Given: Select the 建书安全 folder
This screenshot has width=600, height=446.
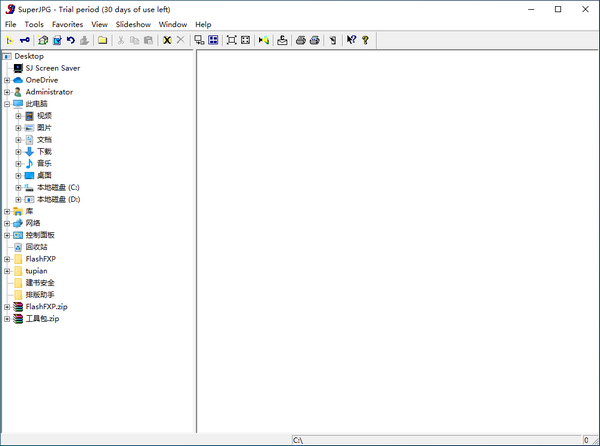Looking at the screenshot, I should coord(40,283).
